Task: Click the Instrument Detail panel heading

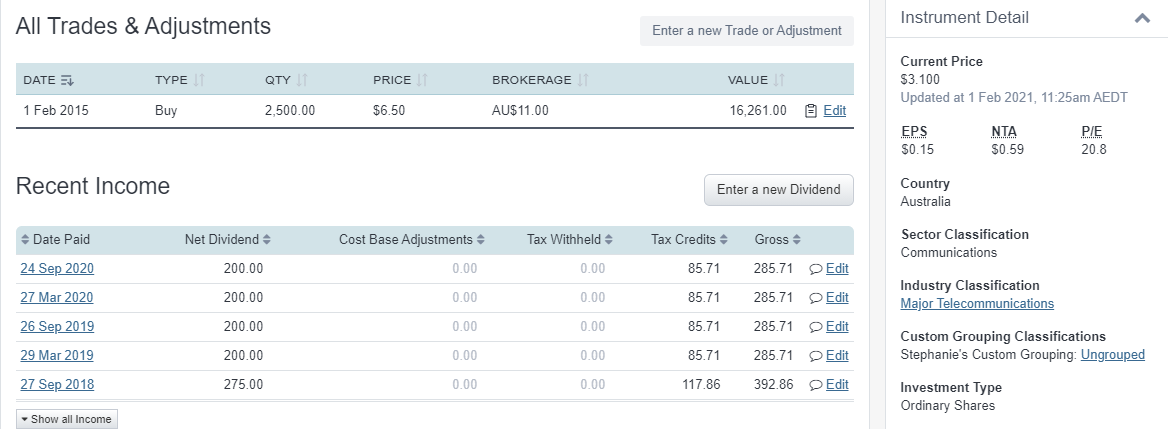Action: 964,18
